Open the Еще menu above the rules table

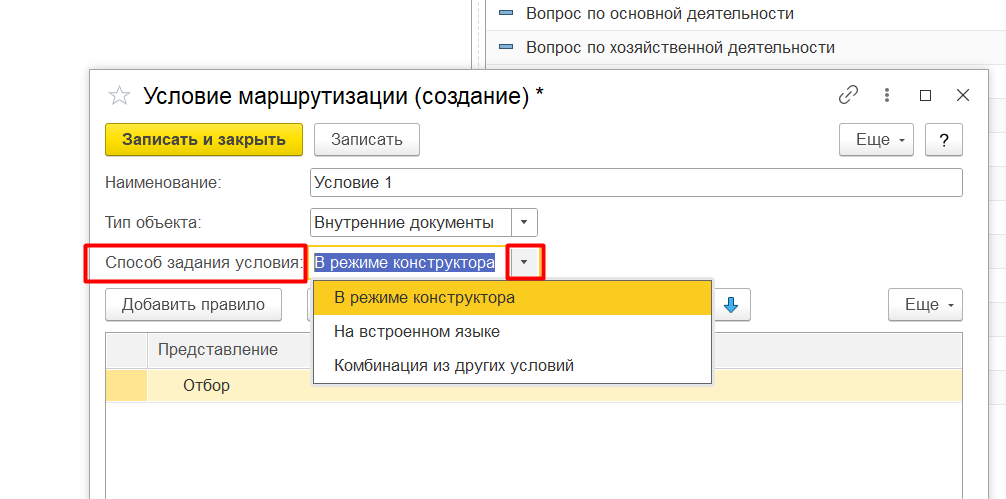coord(925,305)
